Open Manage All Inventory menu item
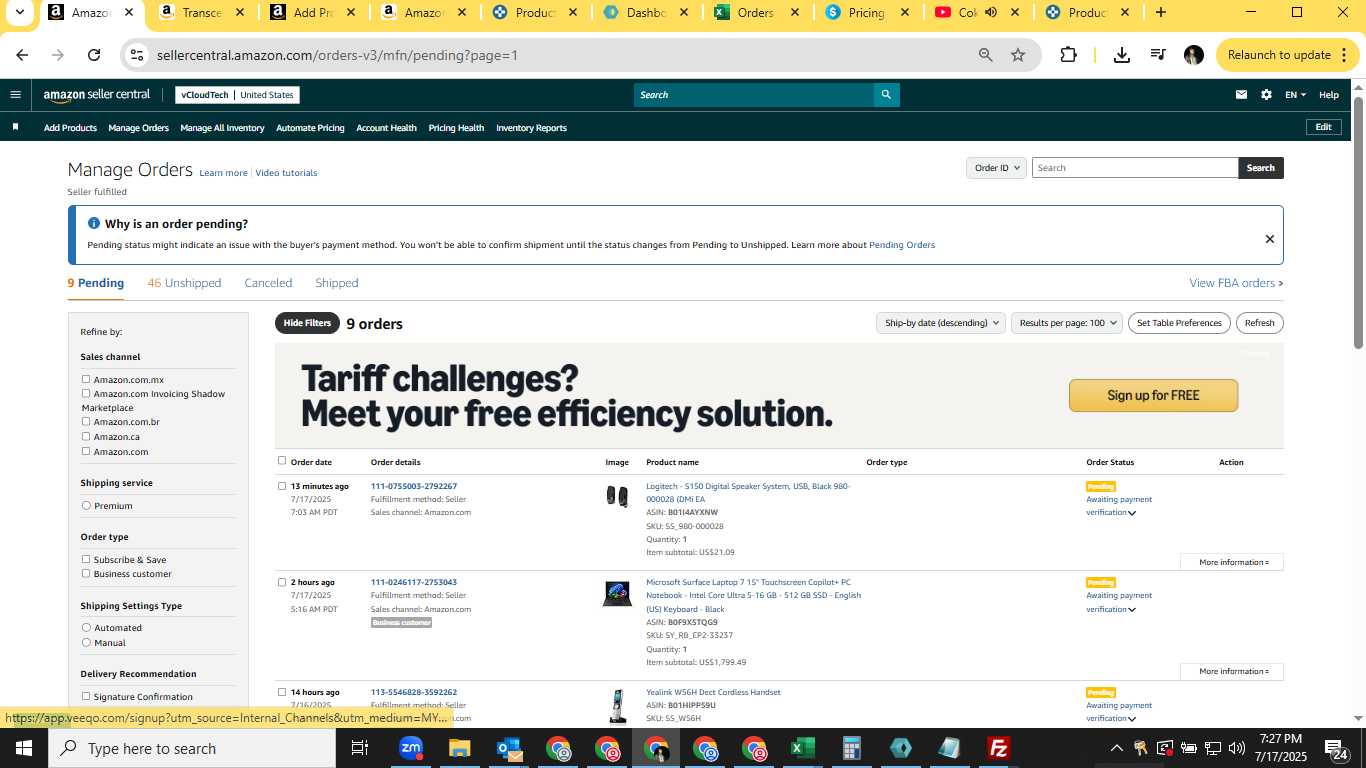The width and height of the screenshot is (1366, 768). [222, 128]
